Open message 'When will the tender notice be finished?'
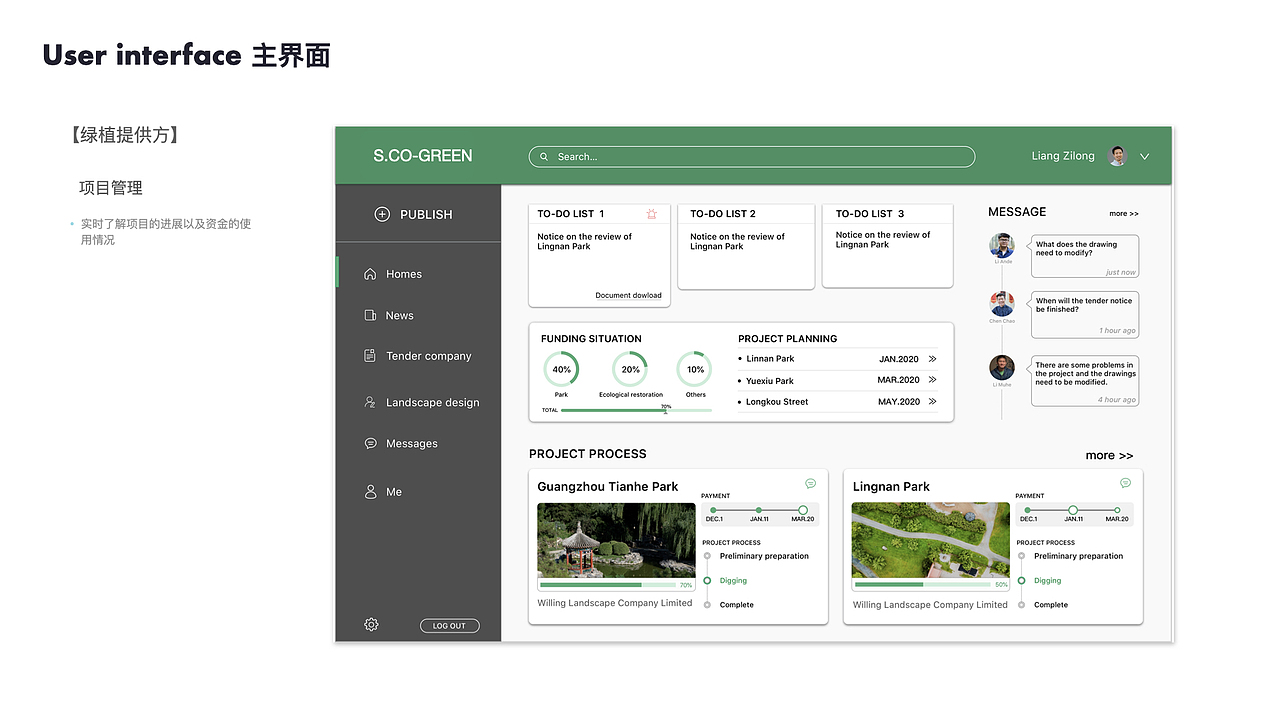Image resolution: width=1280 pixels, height=720 pixels. [1085, 314]
